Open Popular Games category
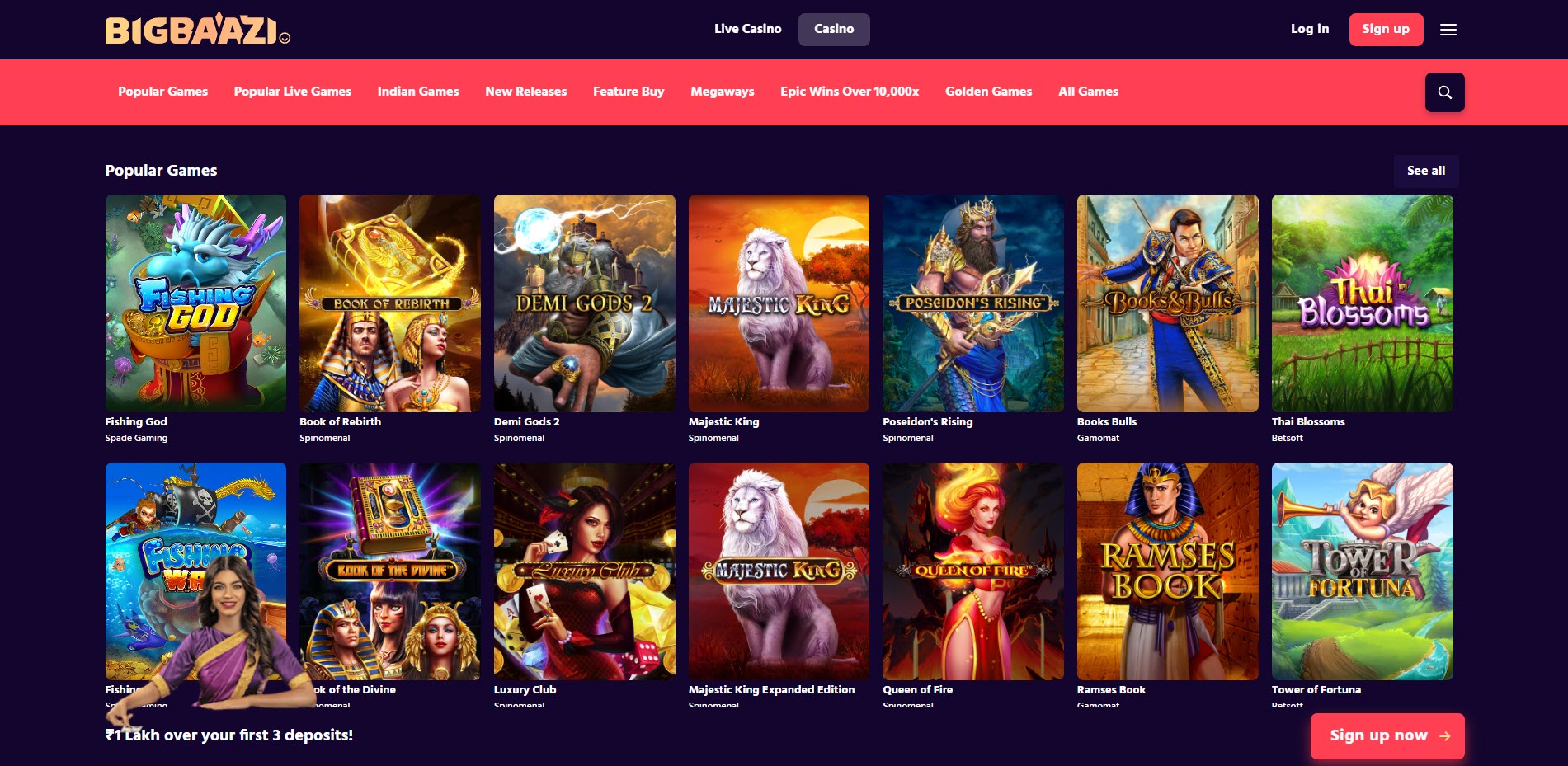 (162, 92)
